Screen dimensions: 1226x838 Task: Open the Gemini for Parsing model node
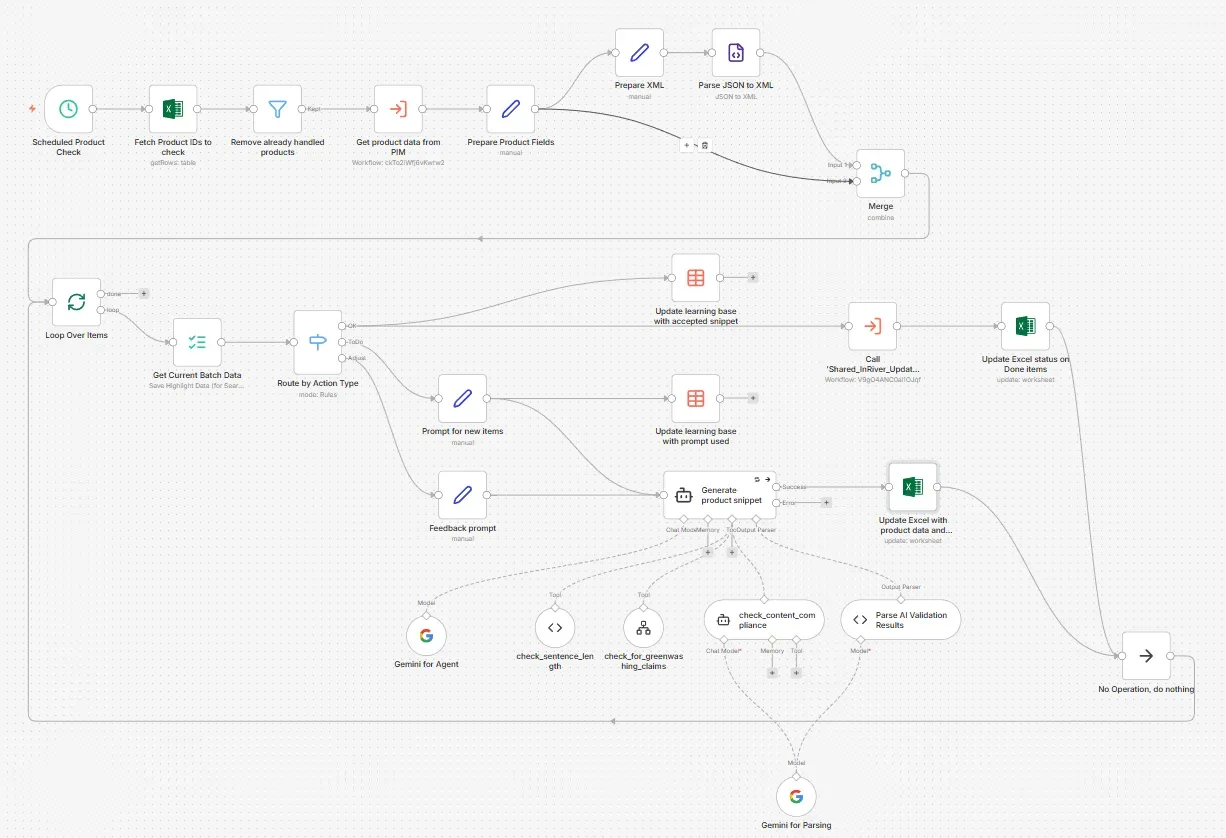[x=796, y=796]
